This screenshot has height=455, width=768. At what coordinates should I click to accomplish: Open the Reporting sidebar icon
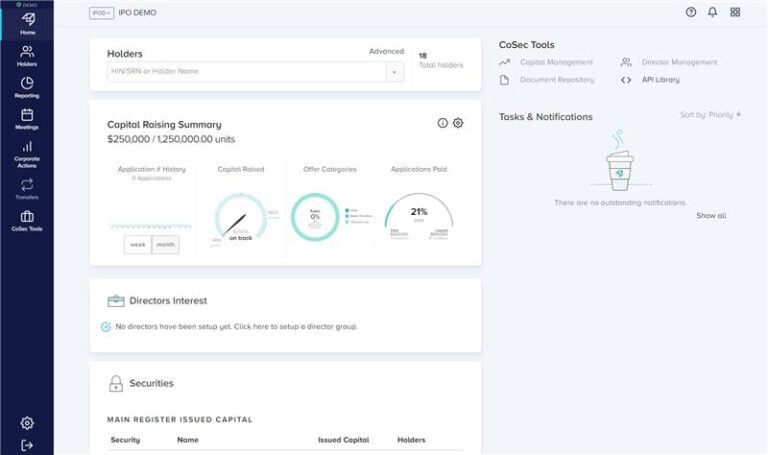[27, 87]
